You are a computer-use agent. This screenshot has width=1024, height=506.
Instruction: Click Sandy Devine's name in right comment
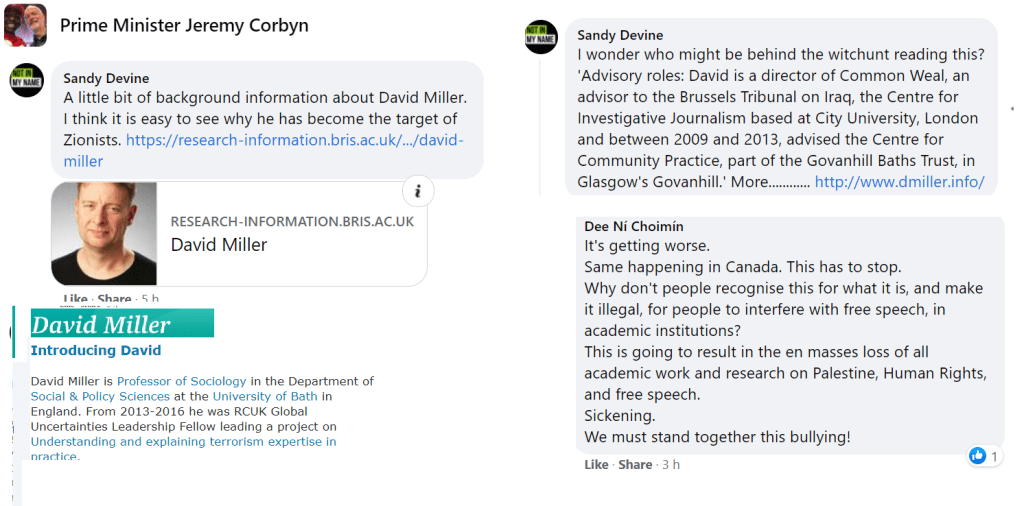[x=620, y=35]
